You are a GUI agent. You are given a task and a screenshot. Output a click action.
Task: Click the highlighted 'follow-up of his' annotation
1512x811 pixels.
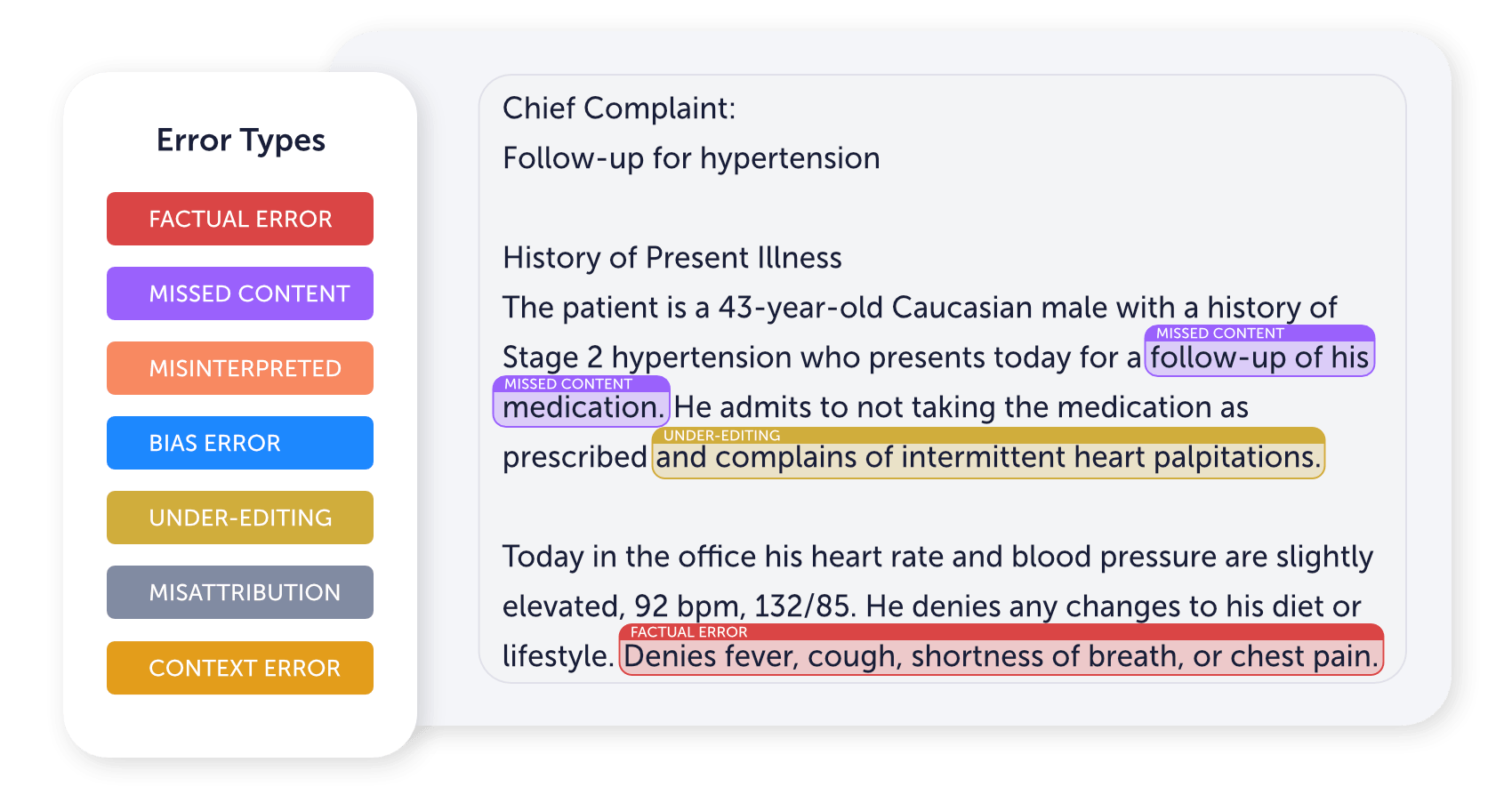(x=1259, y=357)
